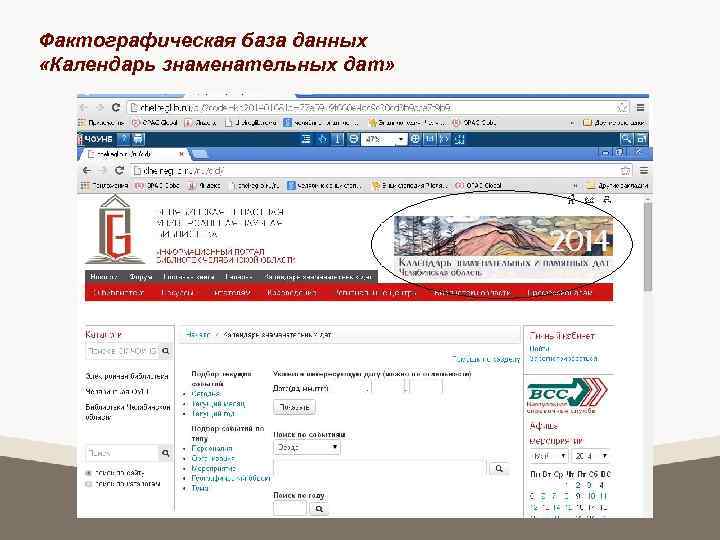Click the Начало breadcrumb link
Image resolution: width=720 pixels, height=540 pixels.
198,335
